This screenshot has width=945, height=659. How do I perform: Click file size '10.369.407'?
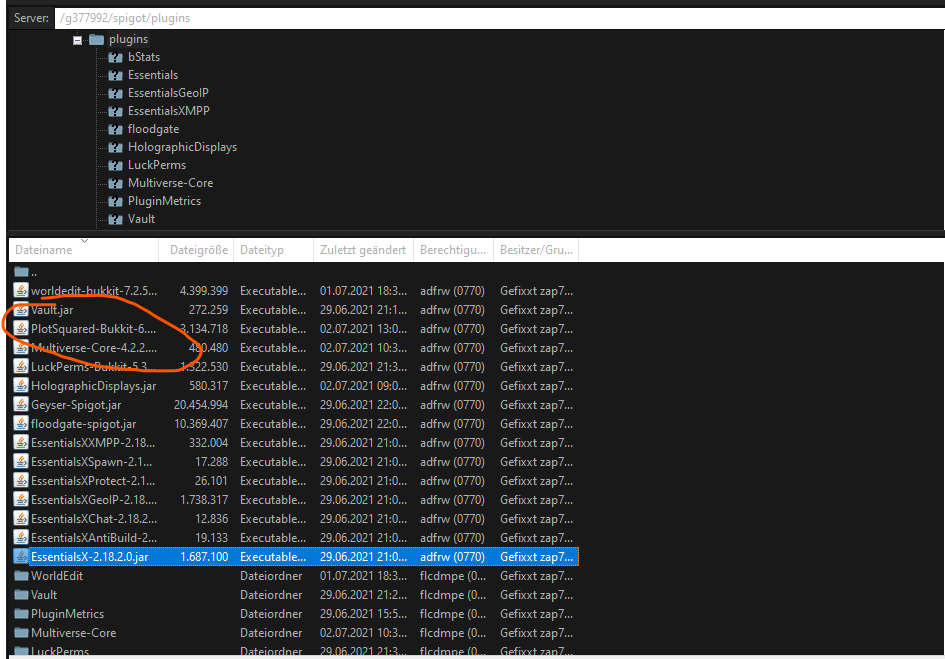201,424
